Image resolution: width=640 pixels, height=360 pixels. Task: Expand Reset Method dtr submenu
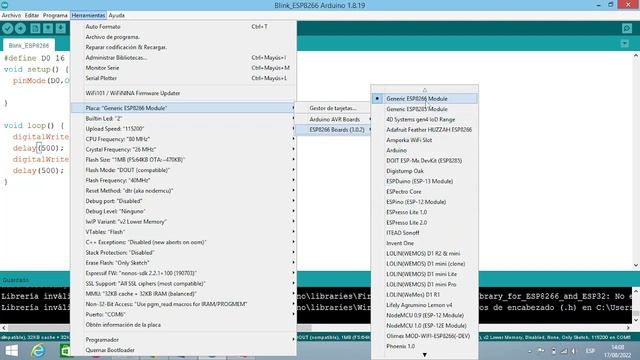(183, 191)
